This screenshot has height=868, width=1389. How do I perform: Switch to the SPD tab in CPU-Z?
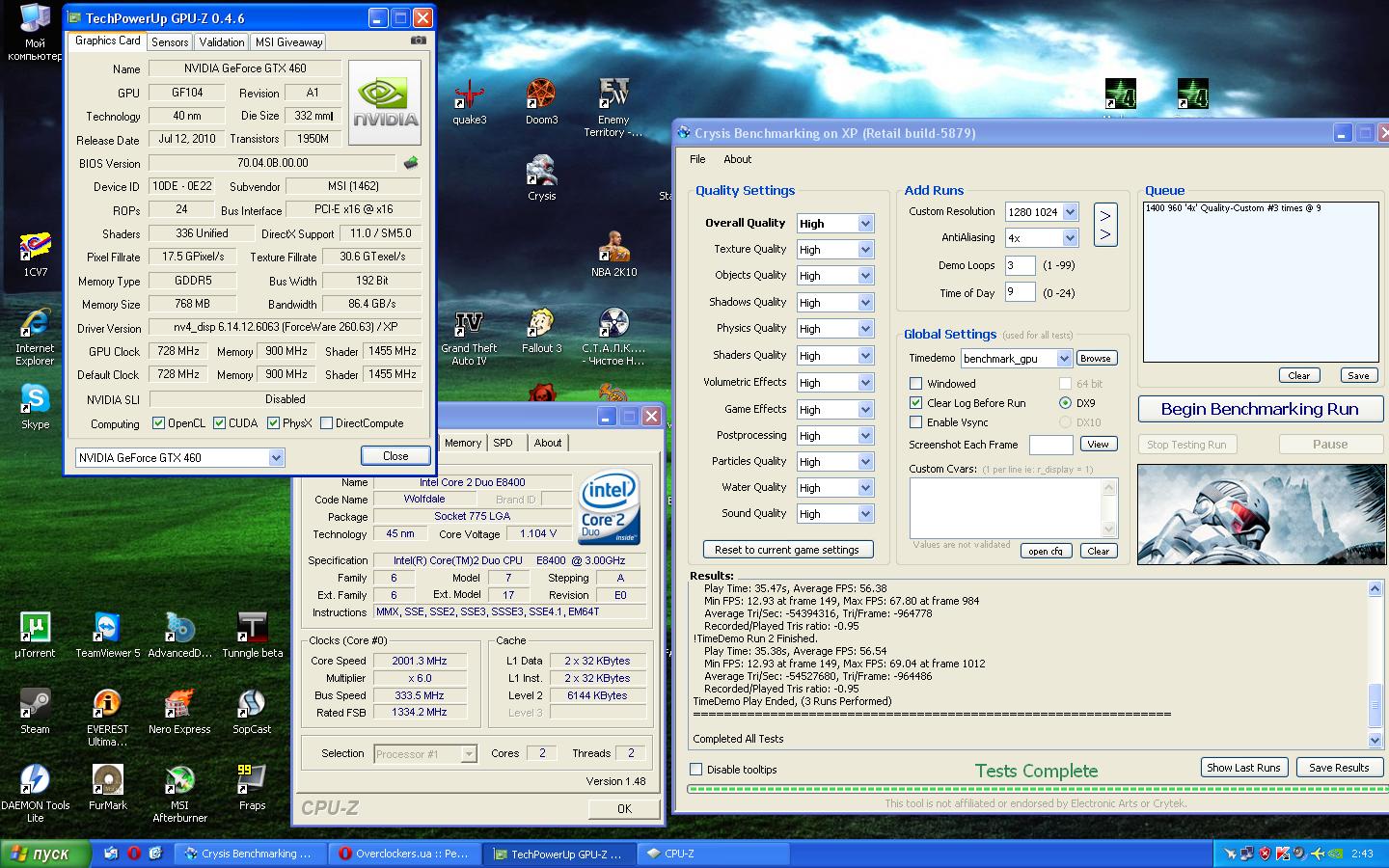[504, 443]
